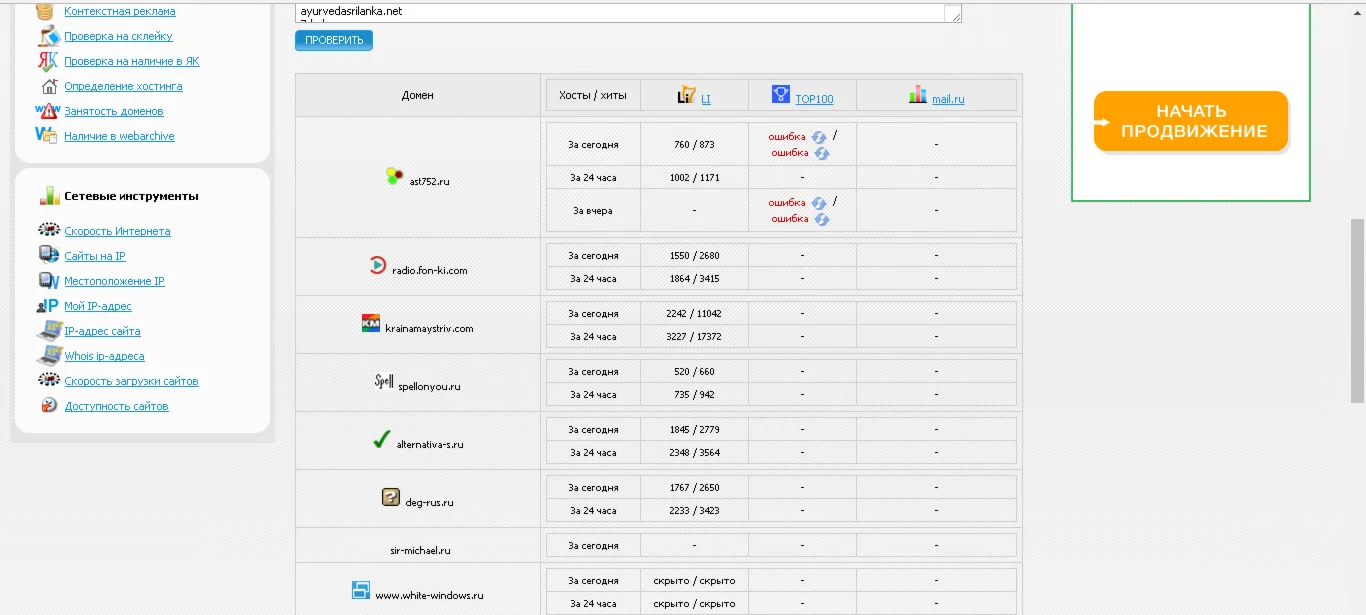Open the Whois ip-адреса link

104,357
